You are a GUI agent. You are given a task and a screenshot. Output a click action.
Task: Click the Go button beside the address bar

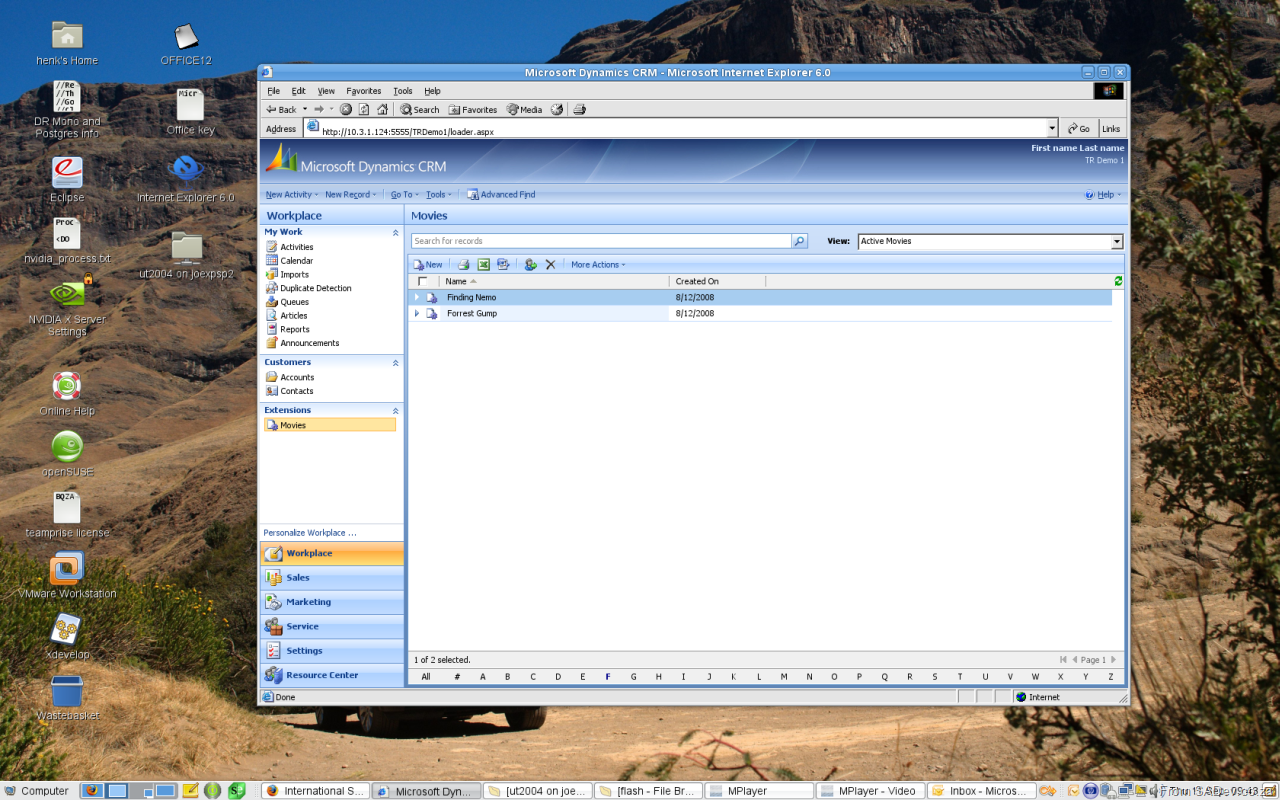(1078, 128)
